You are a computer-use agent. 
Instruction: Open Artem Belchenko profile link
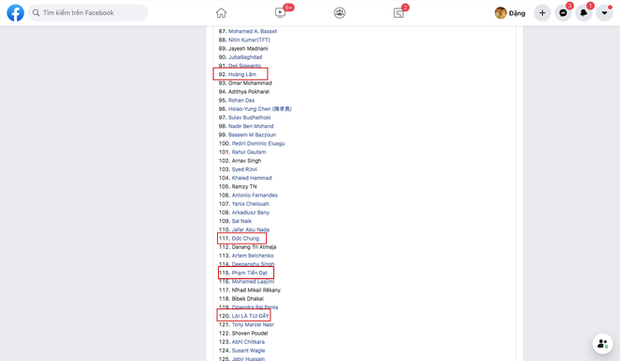coord(253,256)
